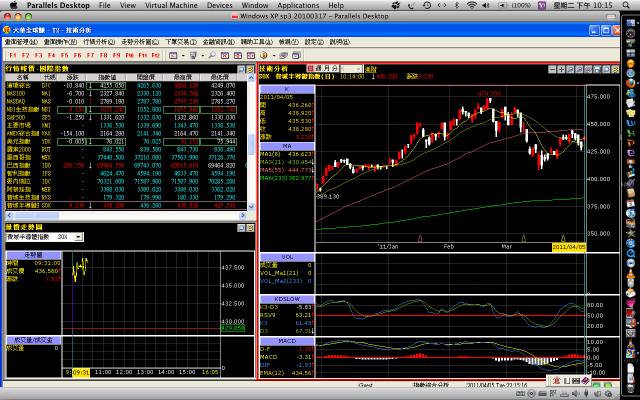
Task: Open the minute interval dropdown beside 分
Action: tap(358, 69)
